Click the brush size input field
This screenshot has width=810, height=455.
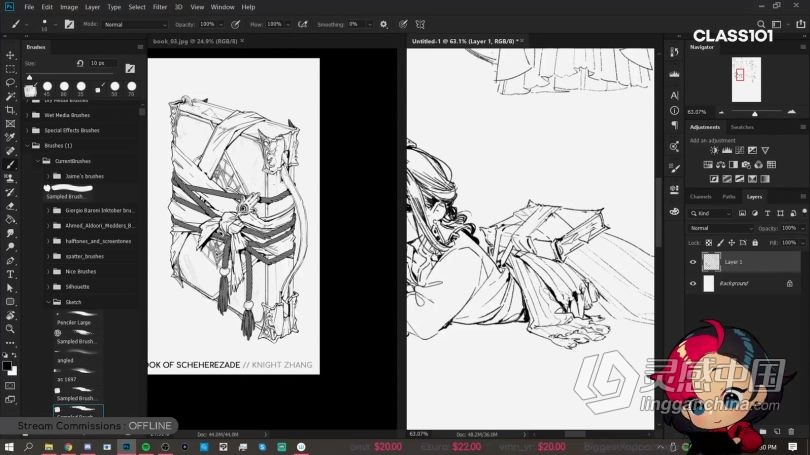(x=103, y=63)
